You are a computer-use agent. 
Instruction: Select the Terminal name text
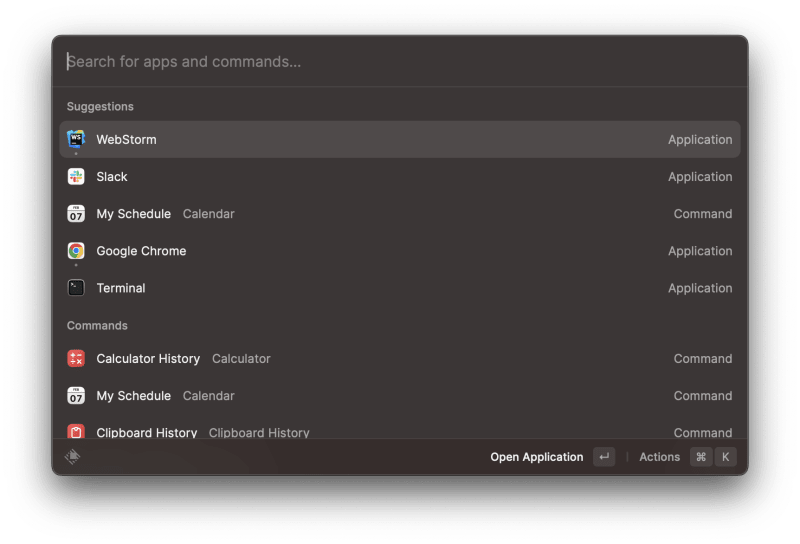pyautogui.click(x=121, y=288)
